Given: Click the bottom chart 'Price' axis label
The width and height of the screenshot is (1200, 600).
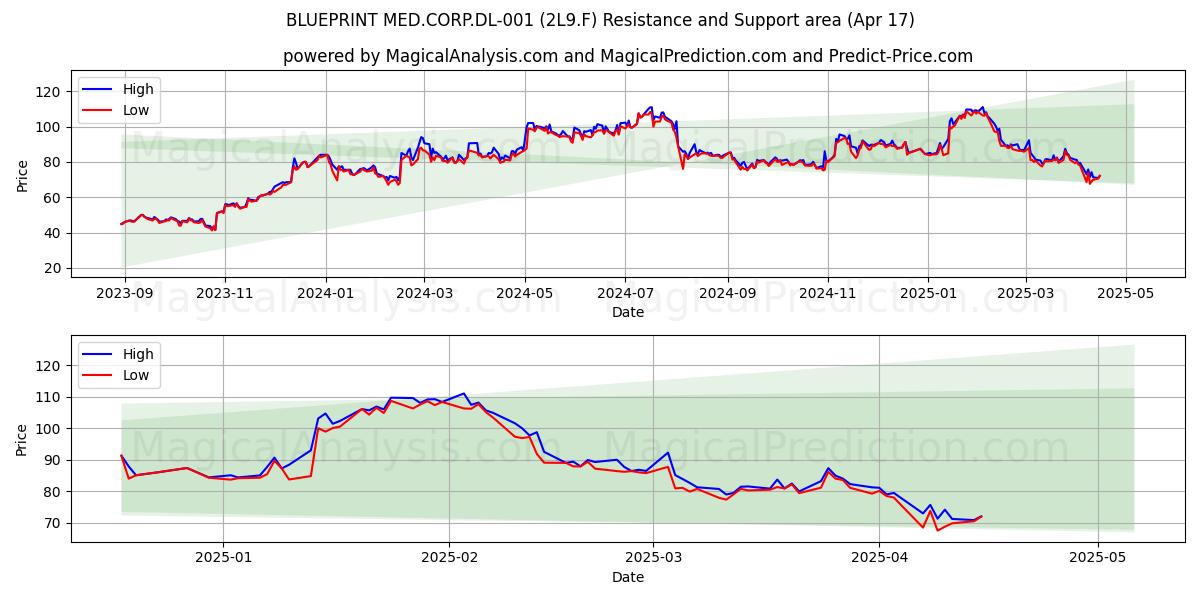Looking at the screenshot, I should (22, 438).
